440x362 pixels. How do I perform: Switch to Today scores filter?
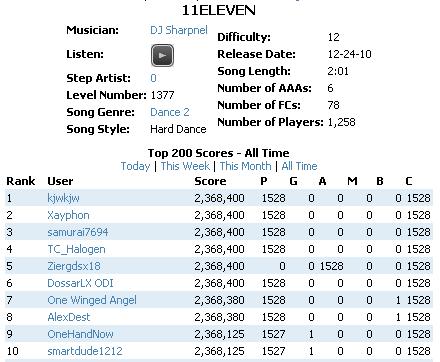click(x=135, y=166)
